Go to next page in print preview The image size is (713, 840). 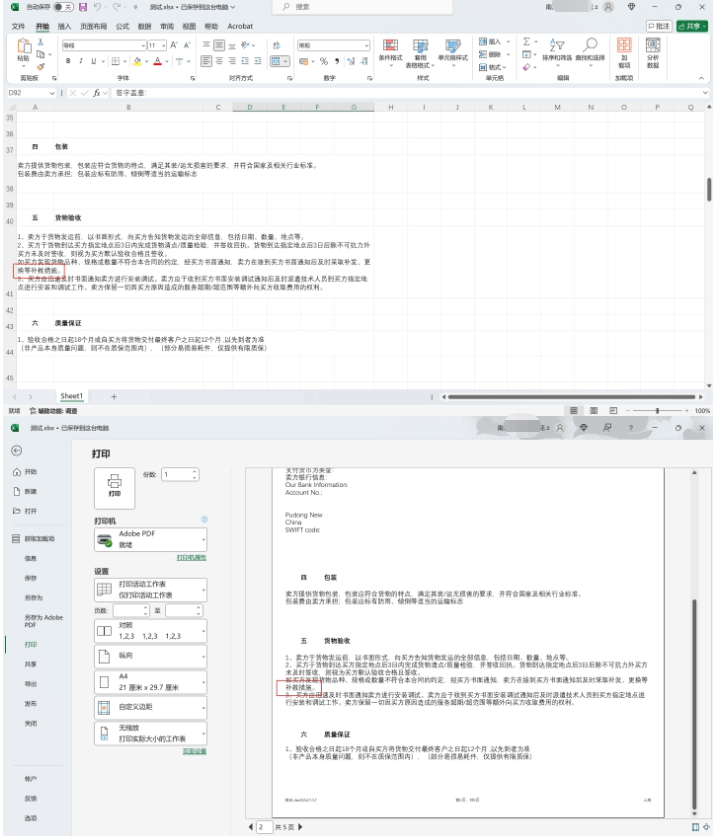click(300, 827)
